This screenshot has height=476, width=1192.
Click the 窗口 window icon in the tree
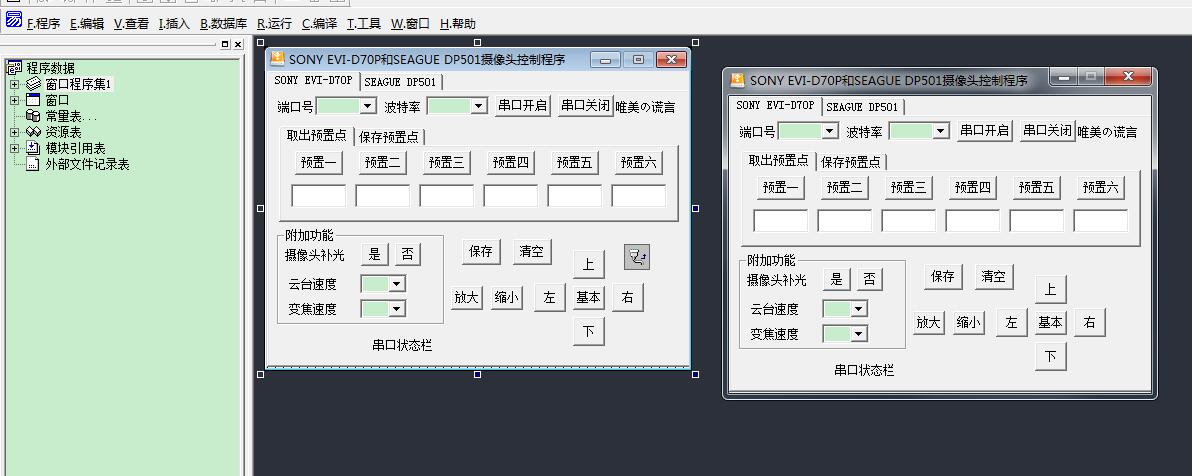click(x=33, y=100)
